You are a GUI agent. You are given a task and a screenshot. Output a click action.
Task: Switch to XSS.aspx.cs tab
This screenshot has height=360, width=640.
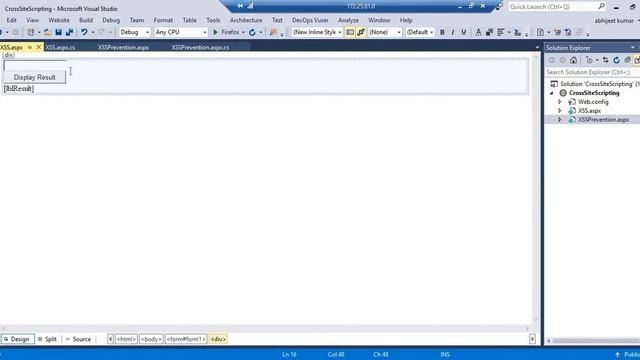[60, 47]
